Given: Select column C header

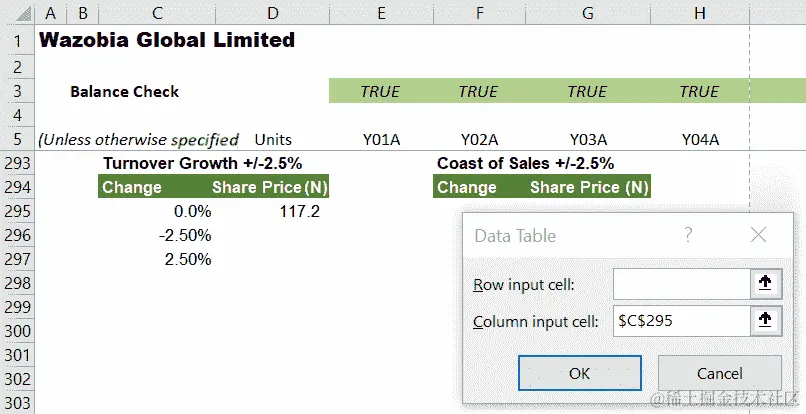Looking at the screenshot, I should 158,13.
